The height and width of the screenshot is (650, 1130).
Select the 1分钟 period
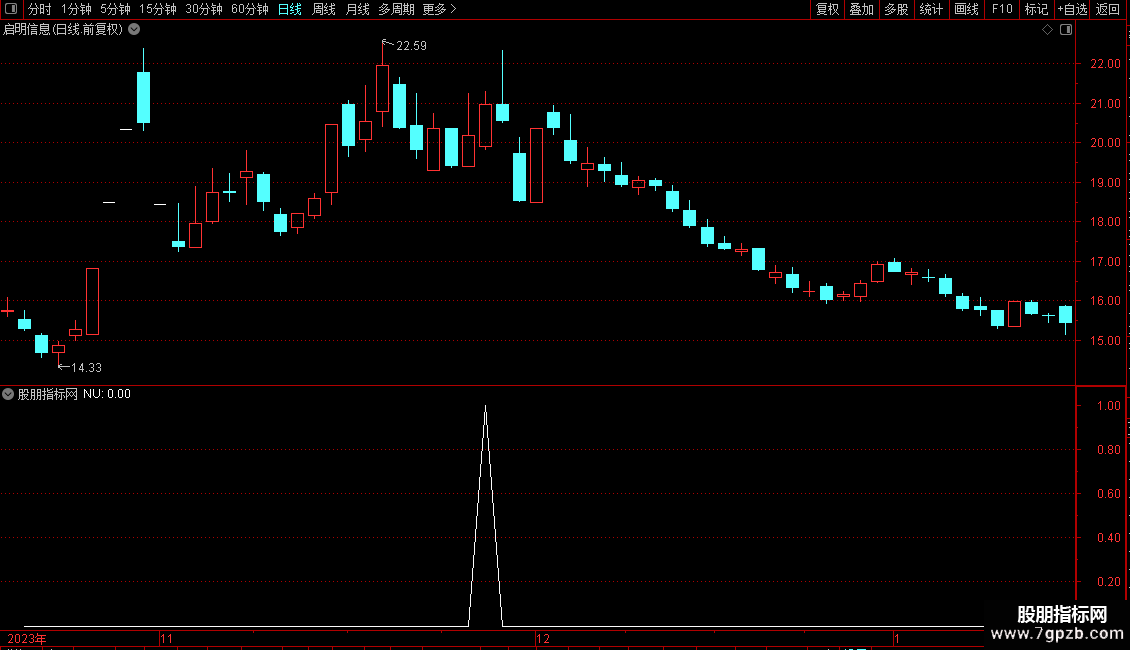click(x=76, y=9)
